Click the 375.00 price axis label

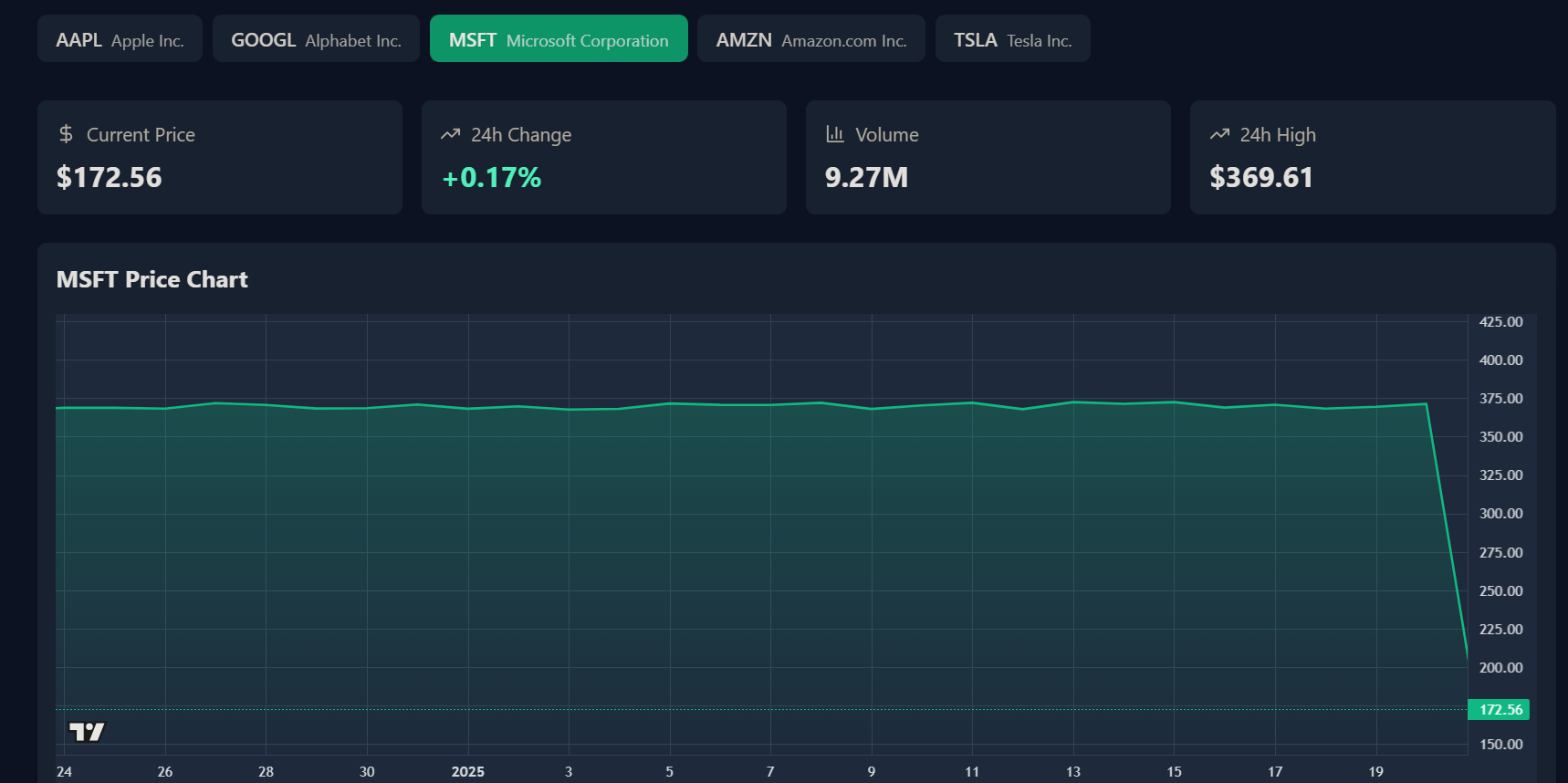click(1500, 398)
